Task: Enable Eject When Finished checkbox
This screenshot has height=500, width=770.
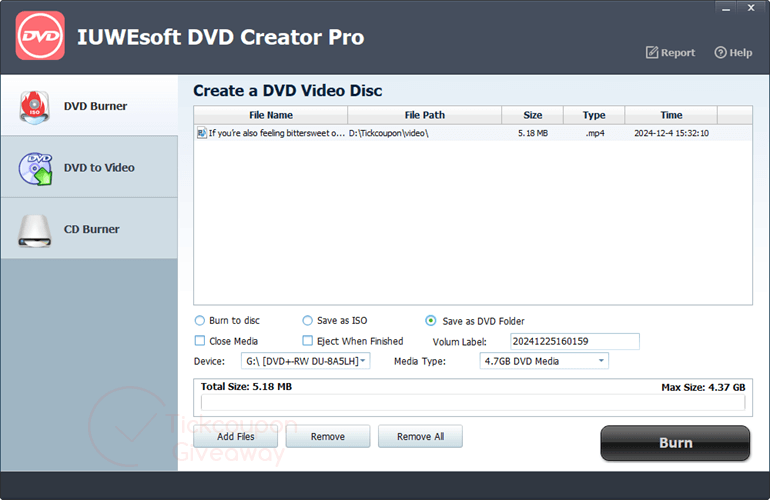Action: coord(307,340)
